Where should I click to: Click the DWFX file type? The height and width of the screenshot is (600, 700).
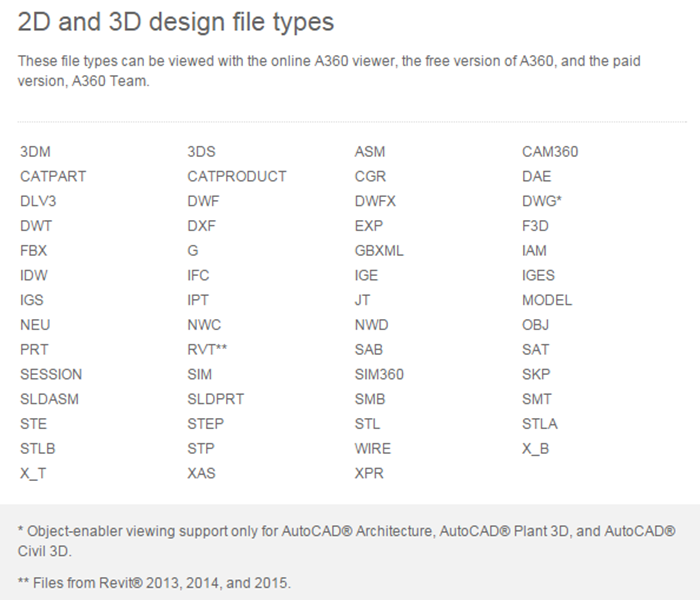coord(375,201)
